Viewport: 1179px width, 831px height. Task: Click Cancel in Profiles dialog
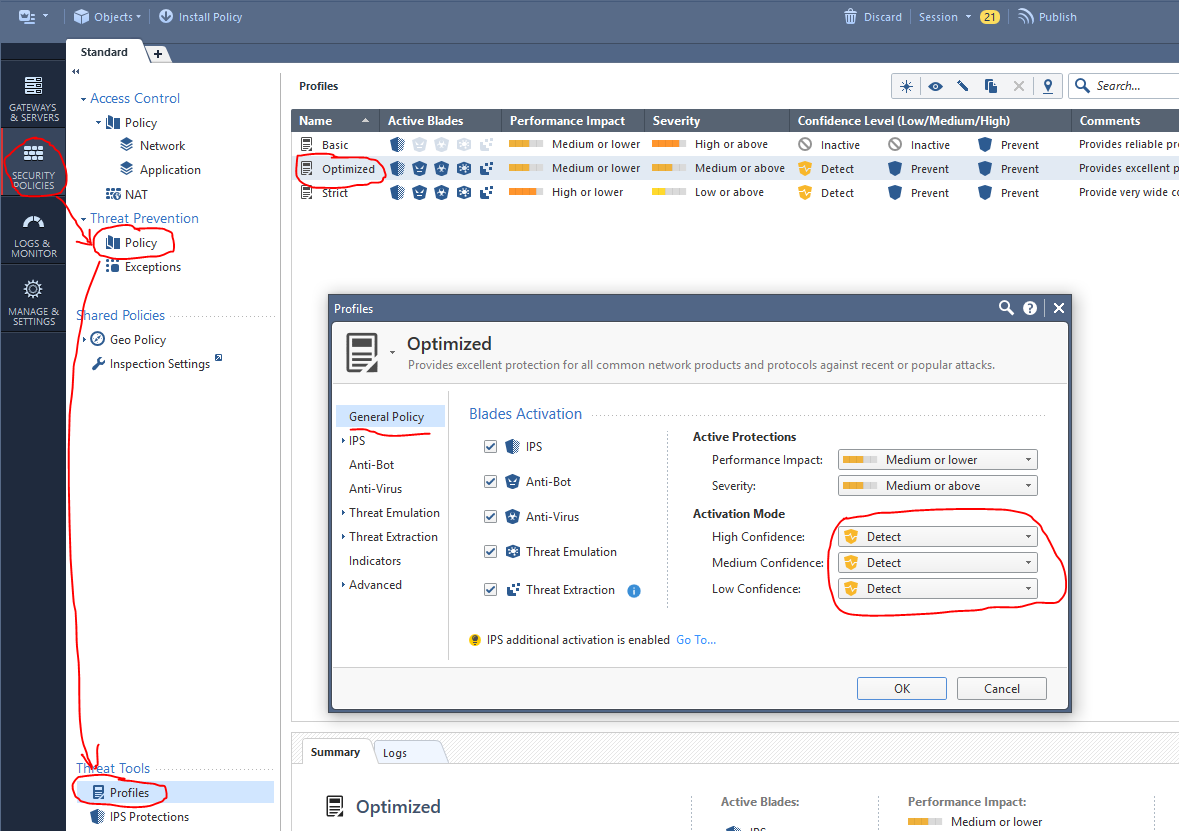click(x=1002, y=688)
